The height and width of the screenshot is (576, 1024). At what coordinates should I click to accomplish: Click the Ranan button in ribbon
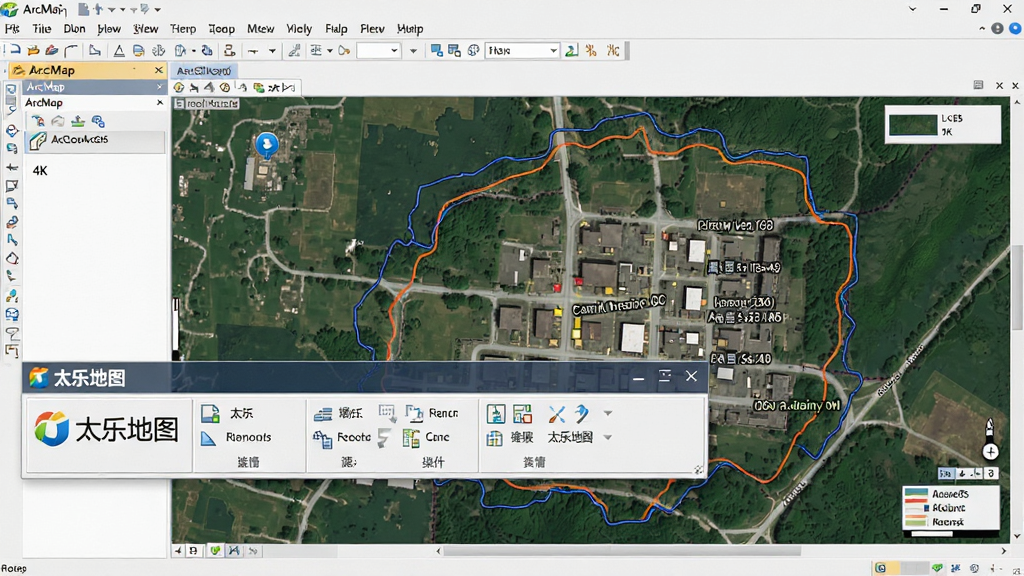pos(432,413)
